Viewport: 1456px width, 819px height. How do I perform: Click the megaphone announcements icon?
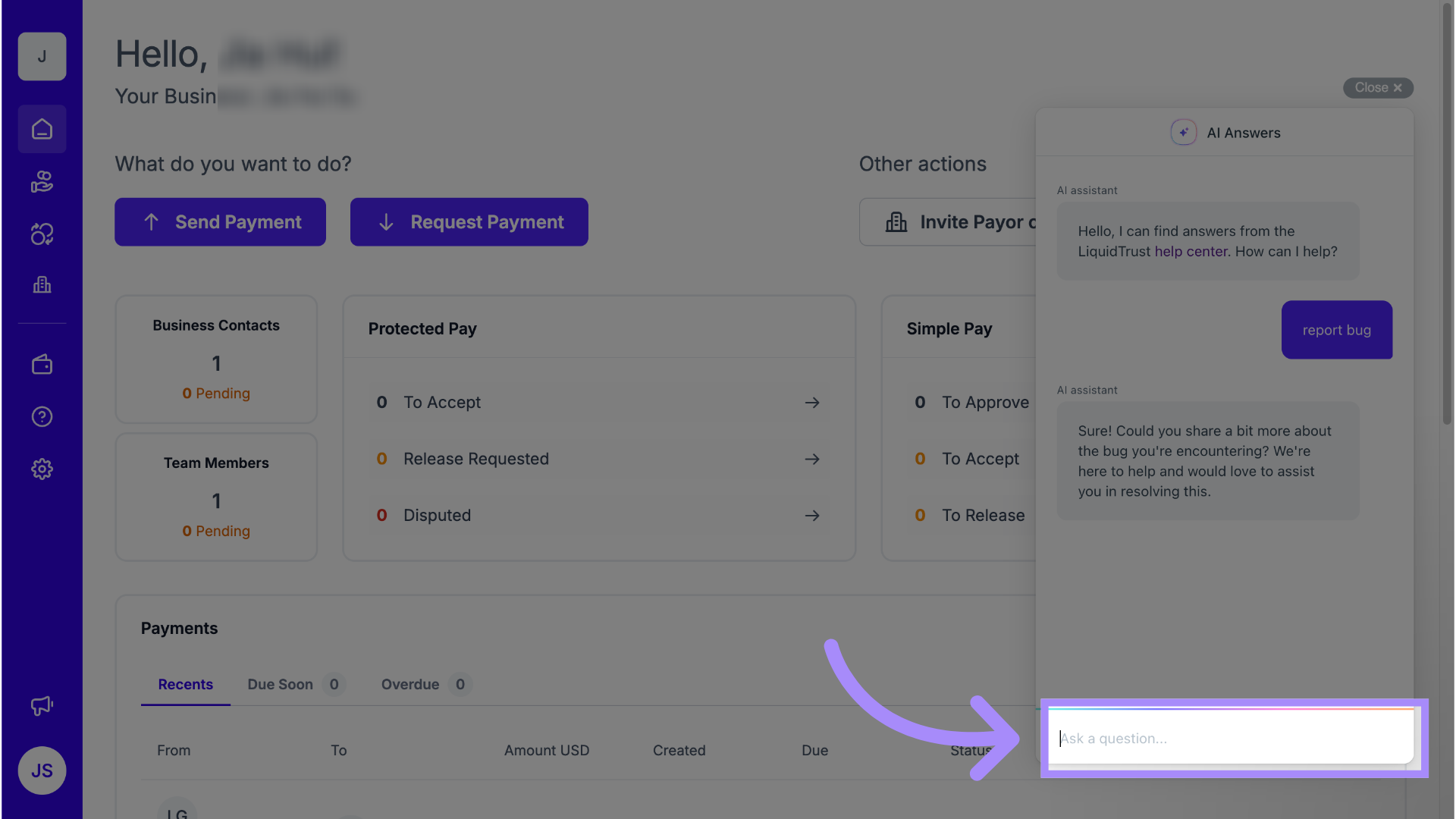click(x=42, y=706)
